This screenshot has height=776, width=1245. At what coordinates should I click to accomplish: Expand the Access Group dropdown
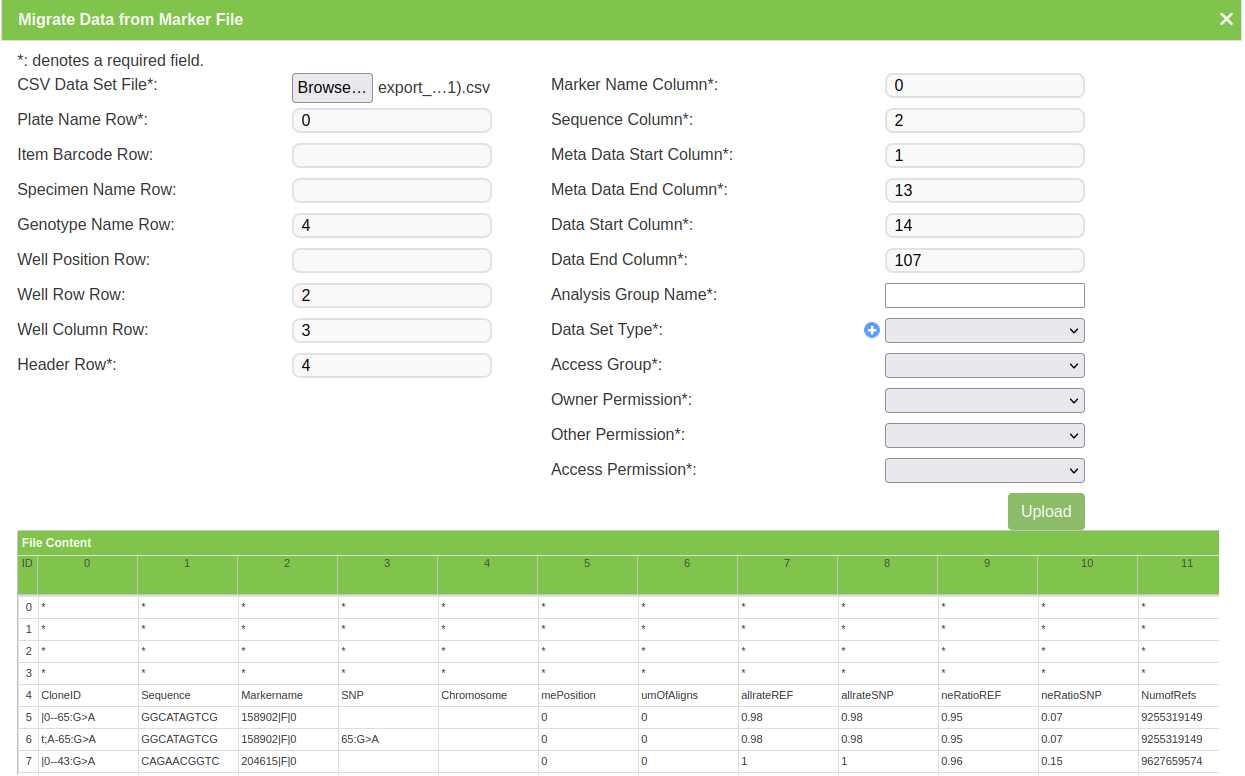pyautogui.click(x=984, y=365)
